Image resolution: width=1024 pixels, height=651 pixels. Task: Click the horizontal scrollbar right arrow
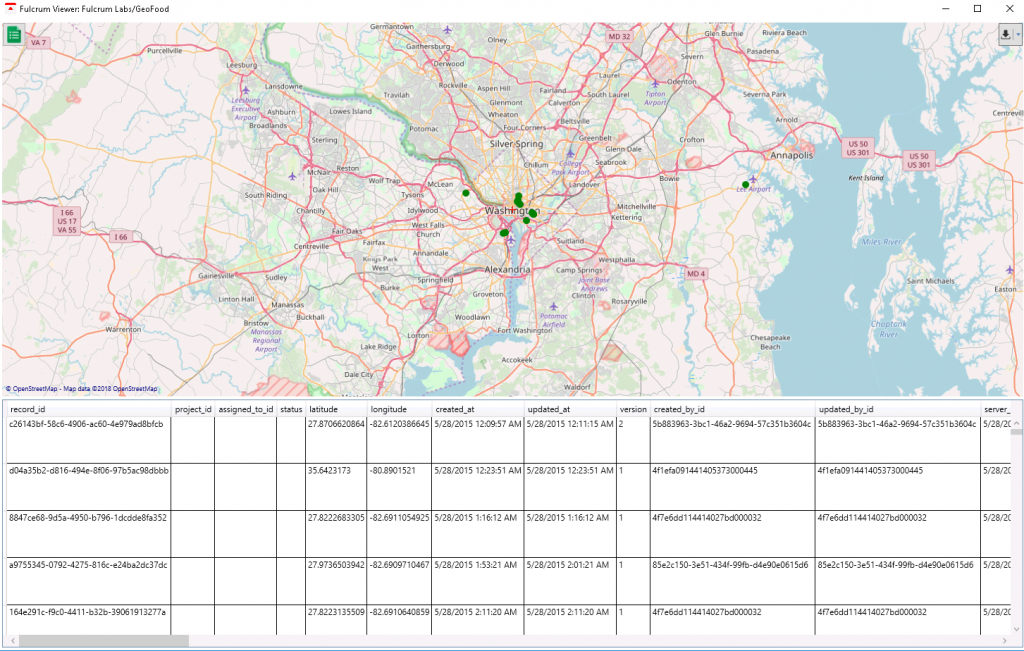coord(1004,641)
